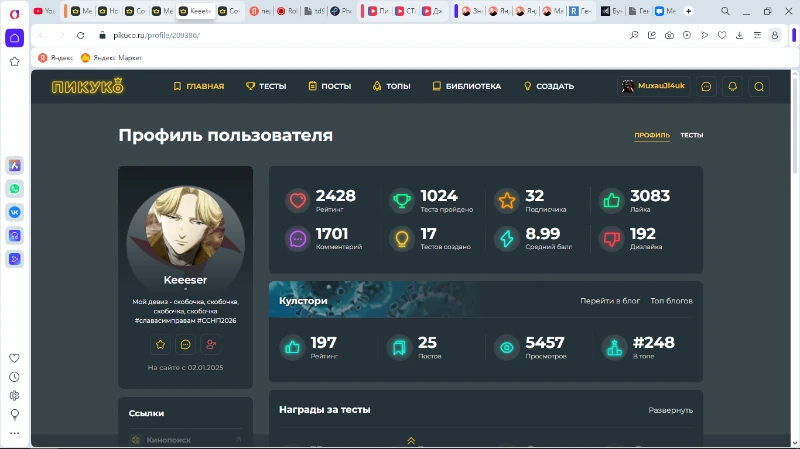The image size is (800, 449).
Task: Click the ПИКУКО site logo
Action: click(87, 86)
